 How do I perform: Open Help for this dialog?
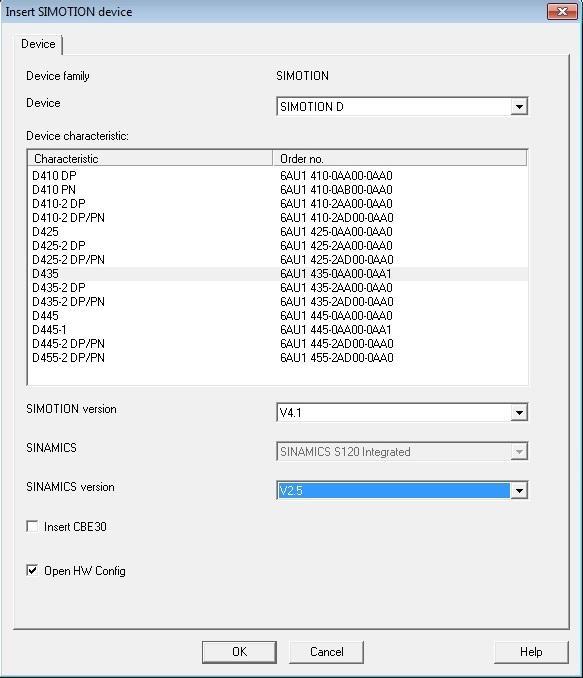pos(531,652)
